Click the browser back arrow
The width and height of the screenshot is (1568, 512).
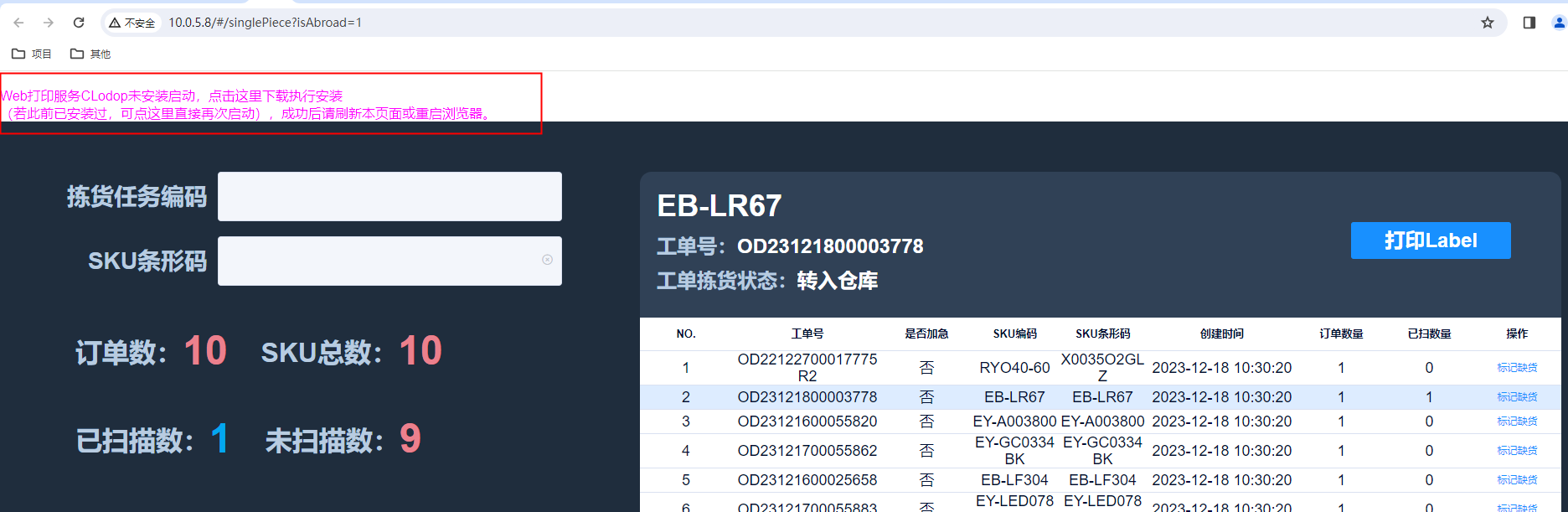pyautogui.click(x=18, y=23)
